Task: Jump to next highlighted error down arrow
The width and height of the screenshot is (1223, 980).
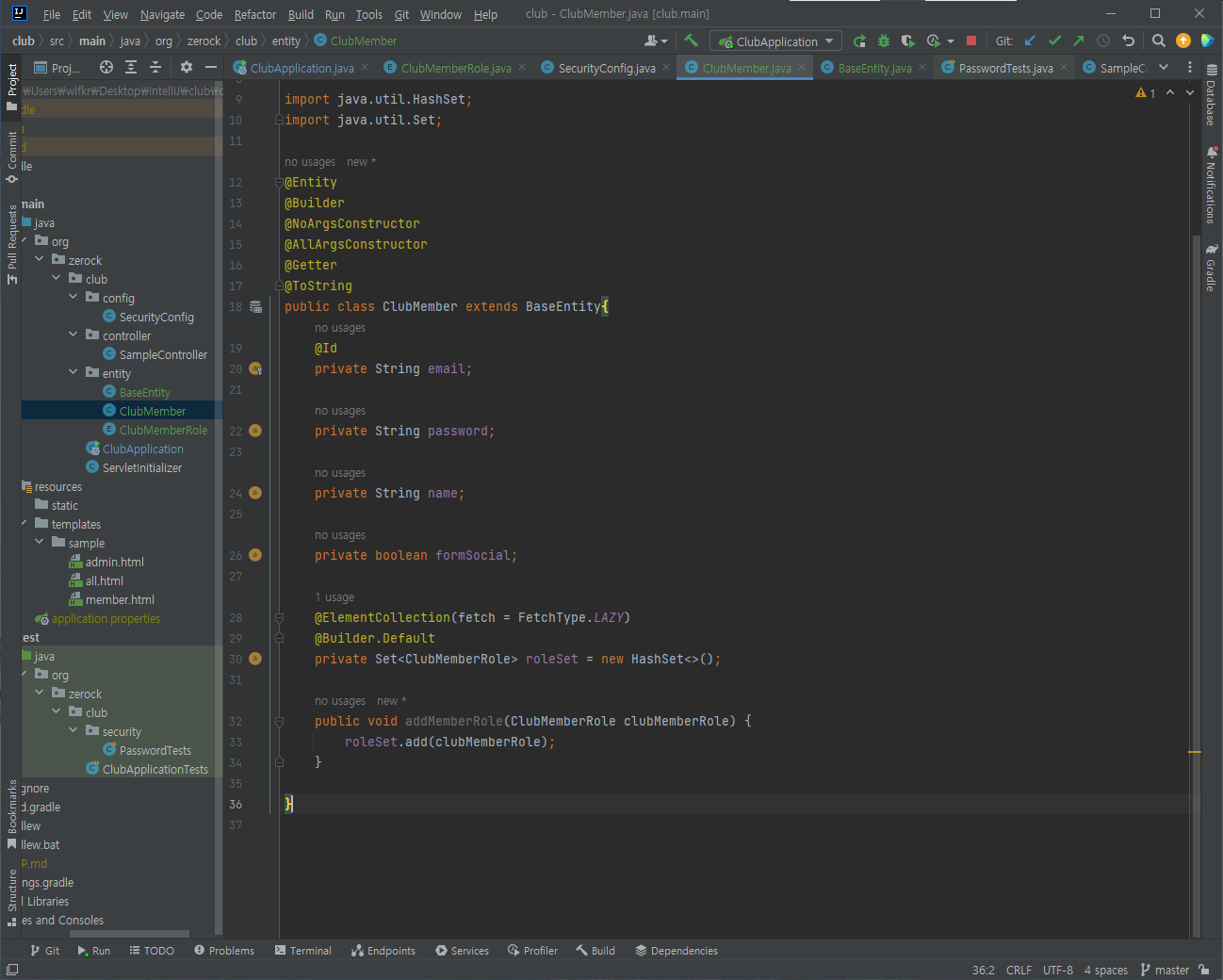Action: click(1190, 92)
